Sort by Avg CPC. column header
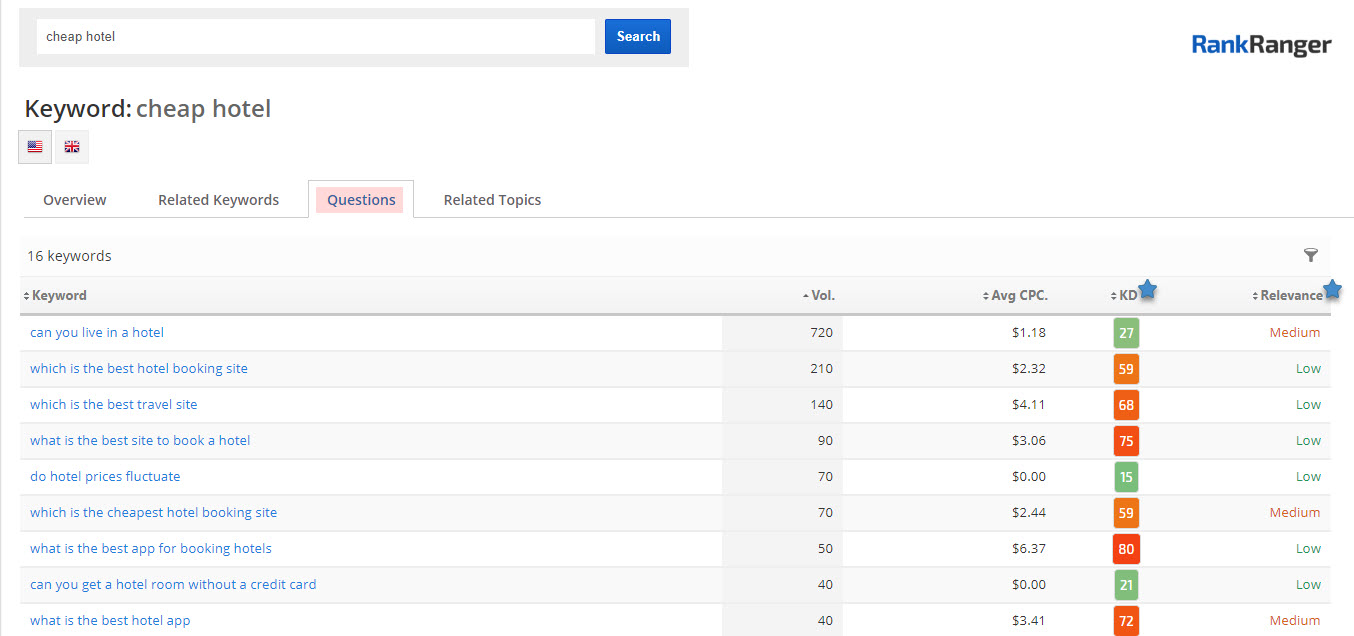Image resolution: width=1354 pixels, height=636 pixels. [1018, 296]
